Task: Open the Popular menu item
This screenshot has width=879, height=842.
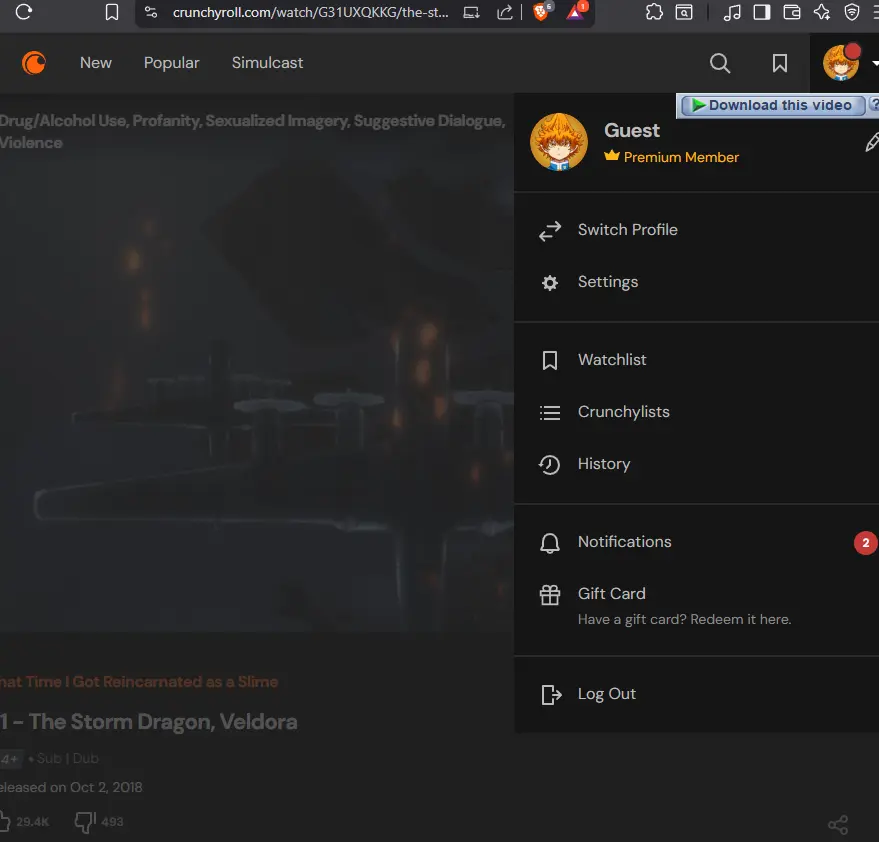Action: (172, 63)
